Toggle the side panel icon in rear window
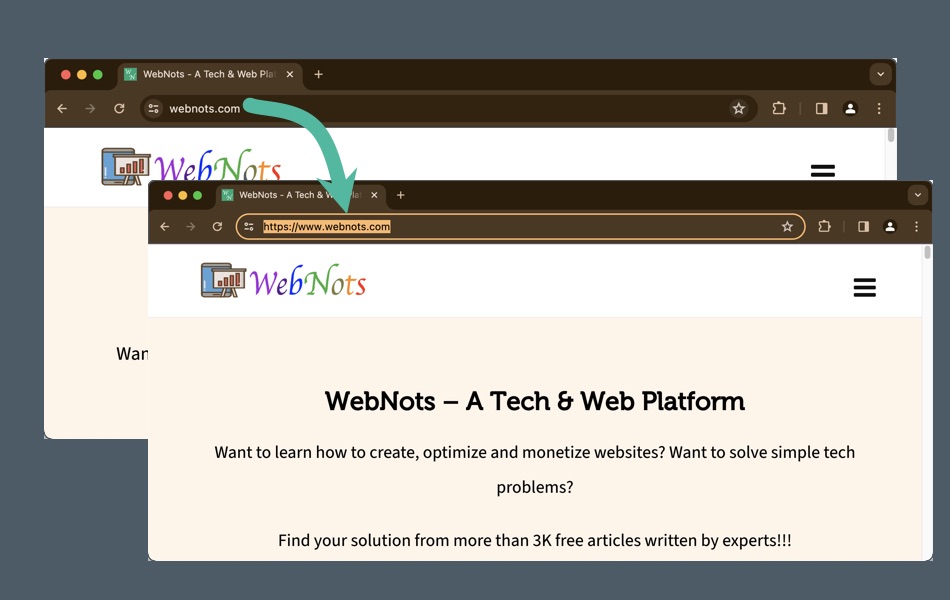Screen dimensions: 950x600 [822, 108]
